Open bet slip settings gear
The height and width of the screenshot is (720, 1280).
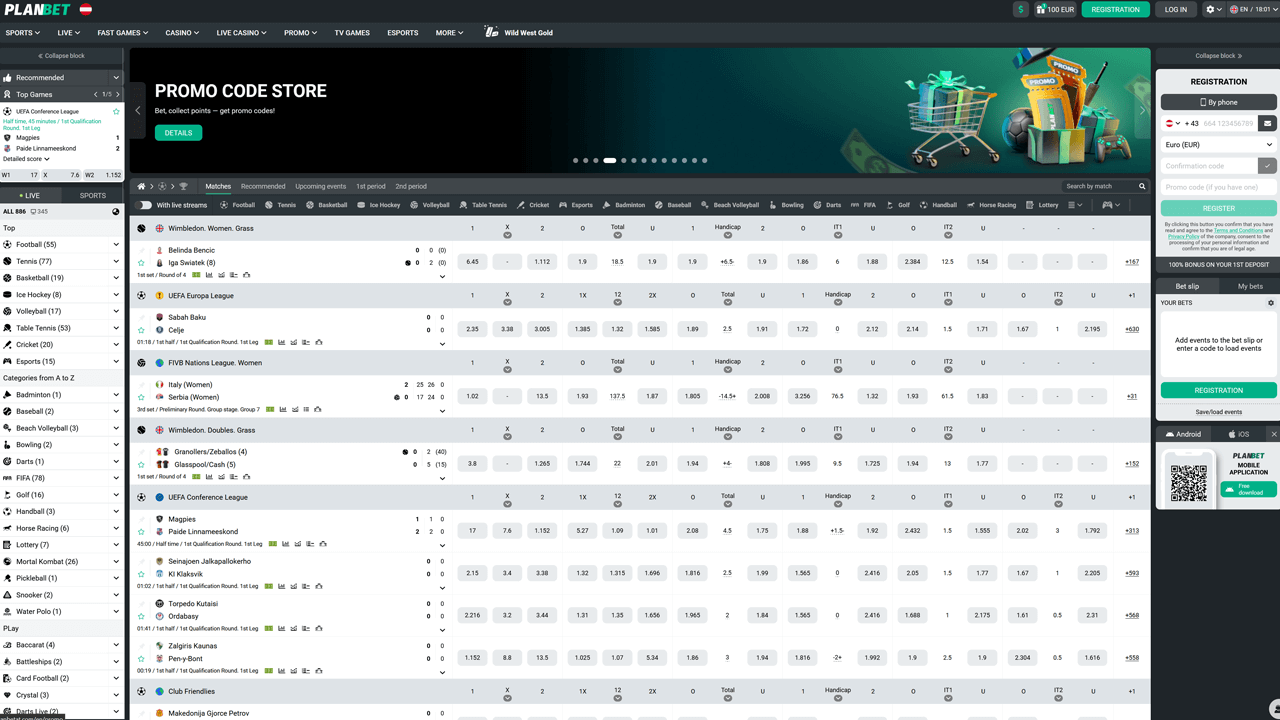(x=1271, y=302)
